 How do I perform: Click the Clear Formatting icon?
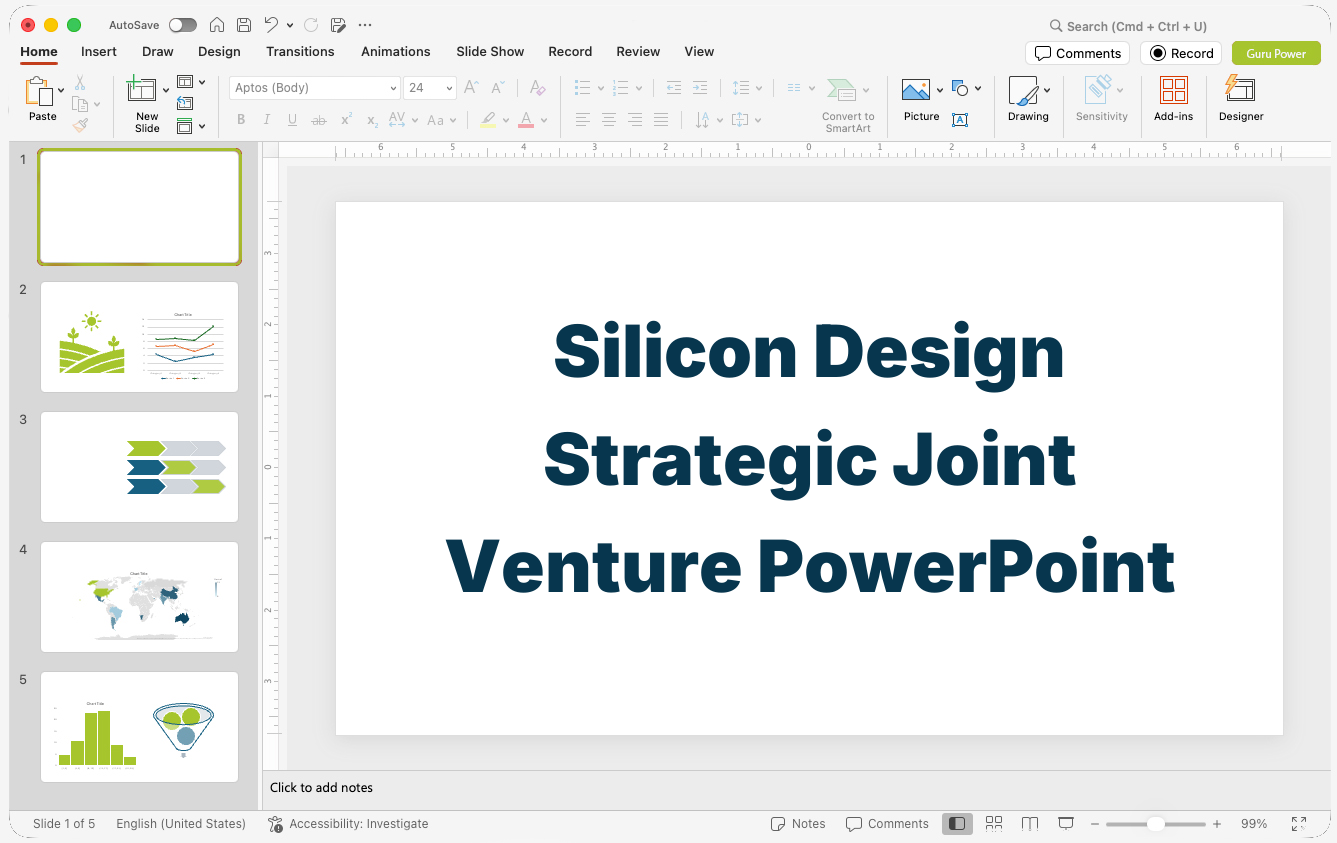[538, 88]
